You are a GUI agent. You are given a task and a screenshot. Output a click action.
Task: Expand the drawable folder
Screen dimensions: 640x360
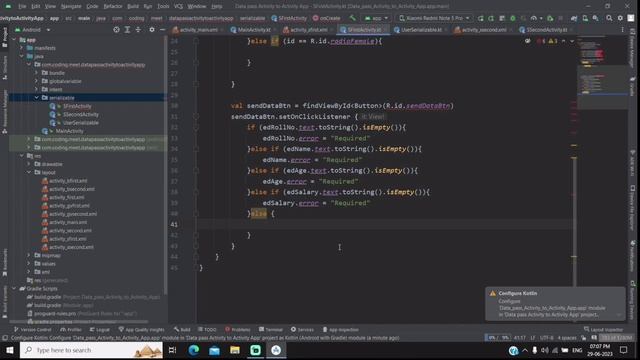[x=29, y=164]
